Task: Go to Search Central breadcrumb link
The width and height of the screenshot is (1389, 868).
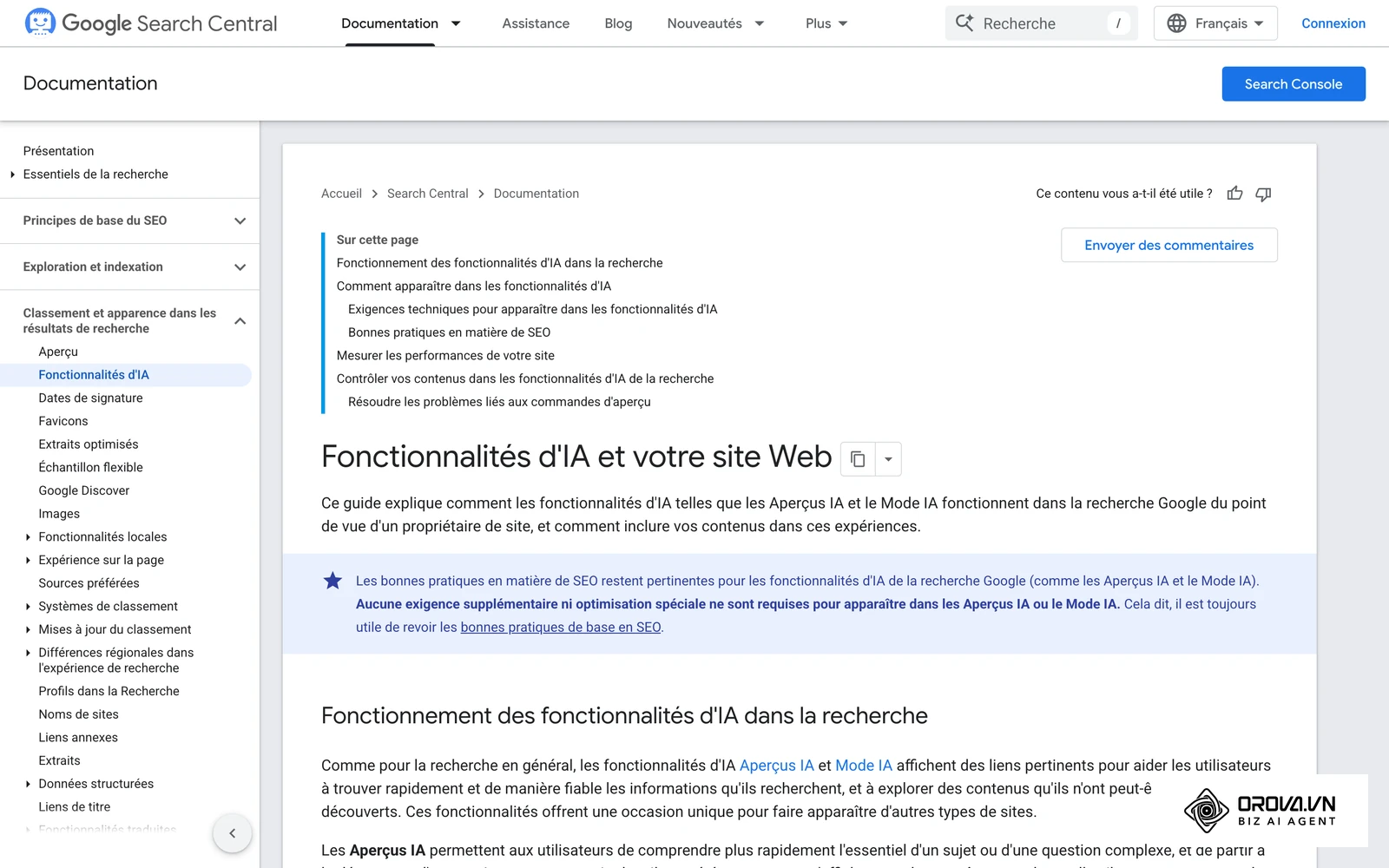Action: click(x=427, y=194)
